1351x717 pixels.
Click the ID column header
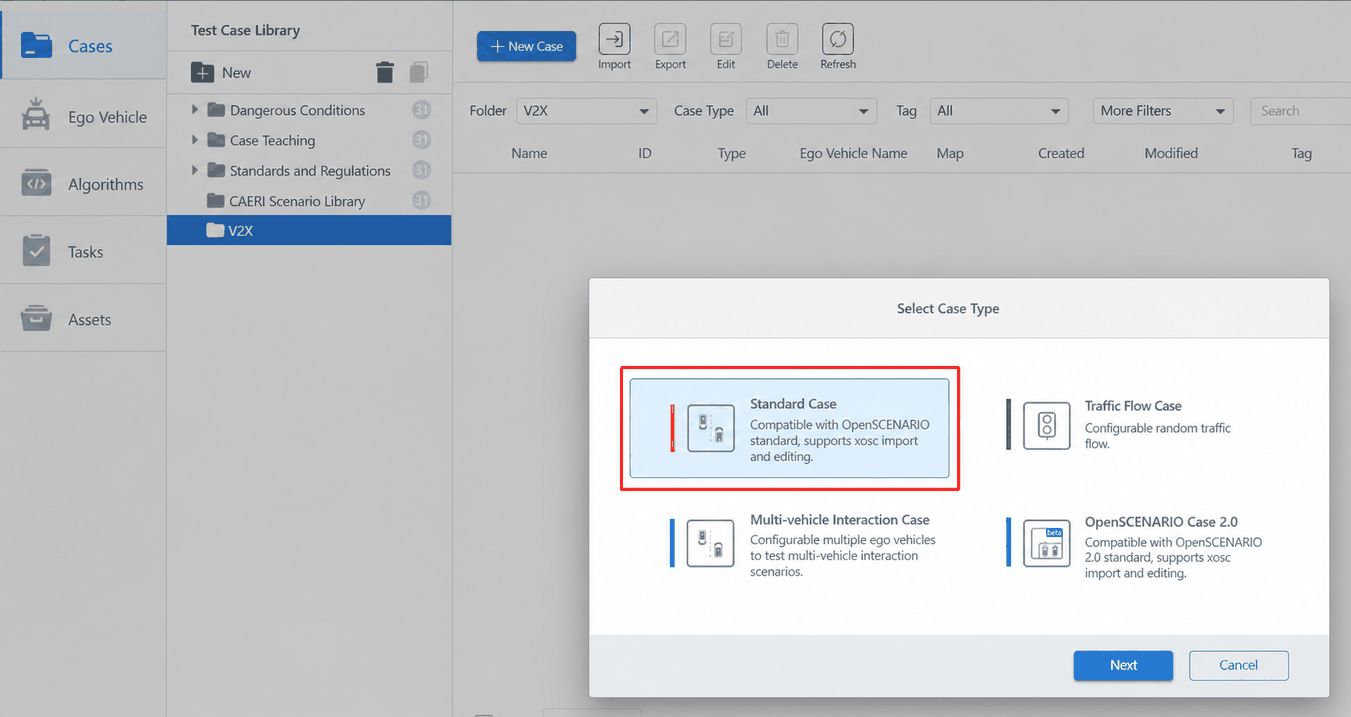click(x=645, y=153)
